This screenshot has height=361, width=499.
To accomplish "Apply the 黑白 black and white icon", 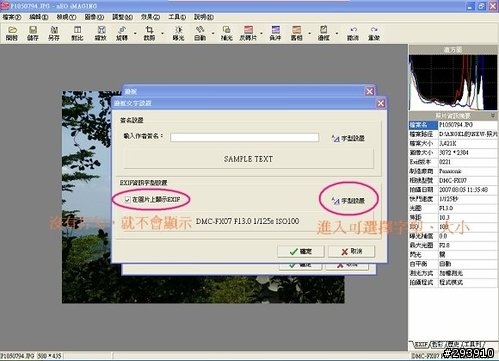I will [296, 33].
